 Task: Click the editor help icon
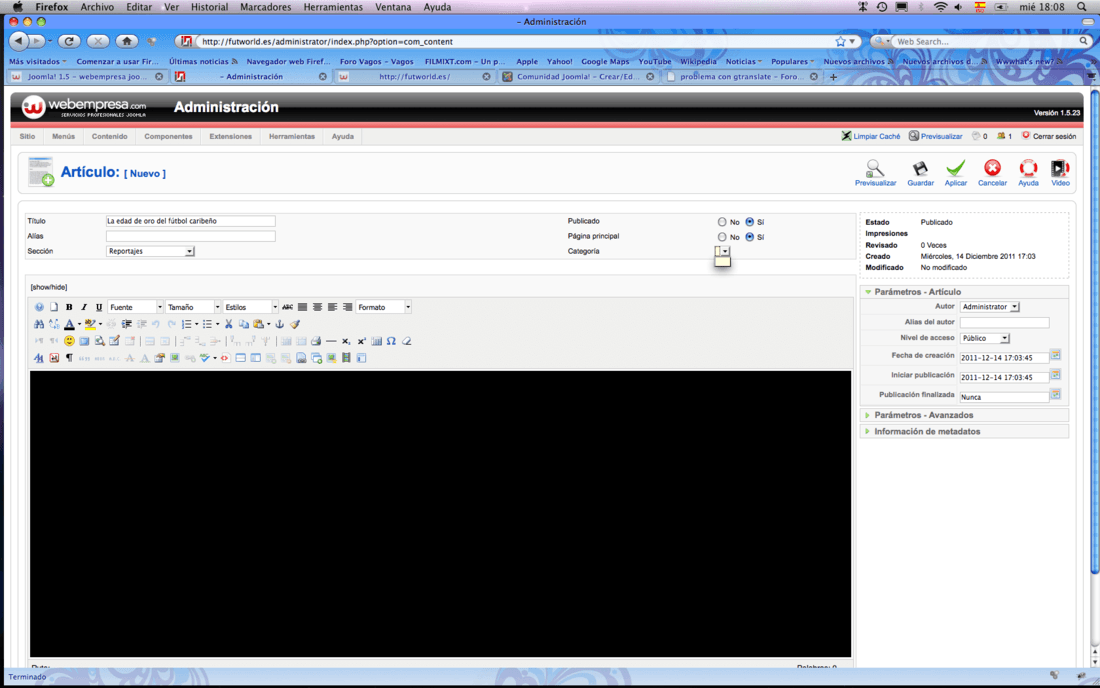tap(39, 307)
